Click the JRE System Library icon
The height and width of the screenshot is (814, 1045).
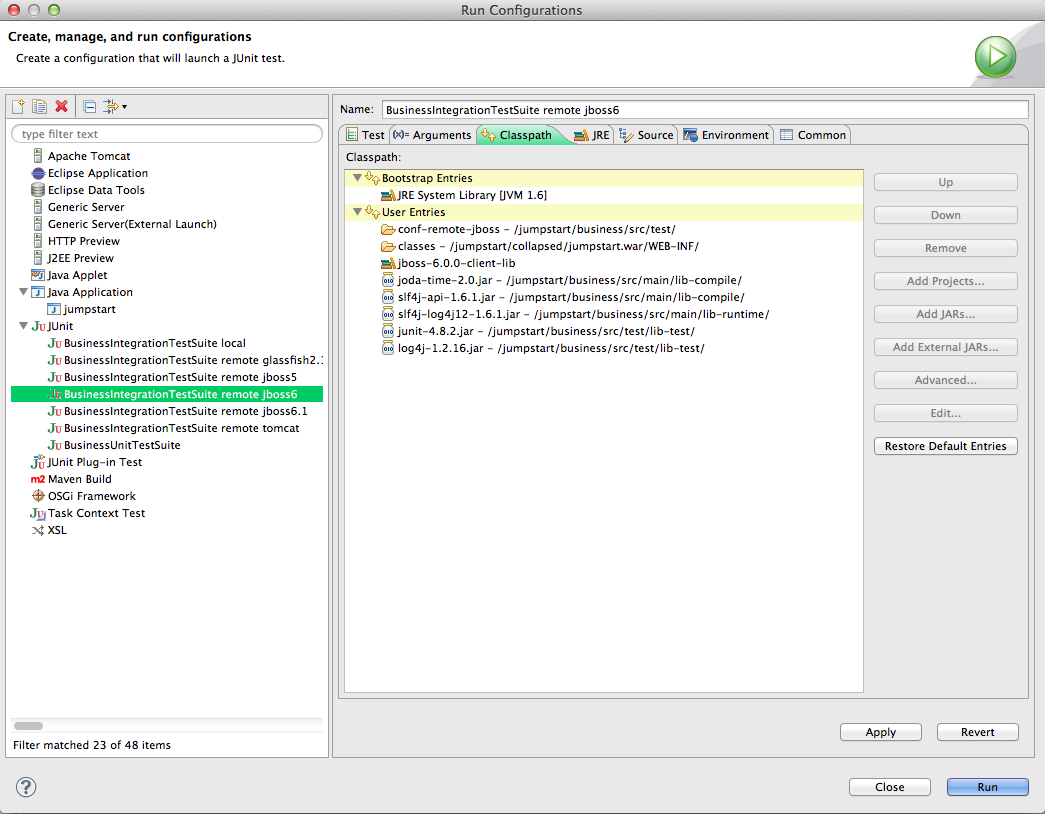tap(388, 195)
